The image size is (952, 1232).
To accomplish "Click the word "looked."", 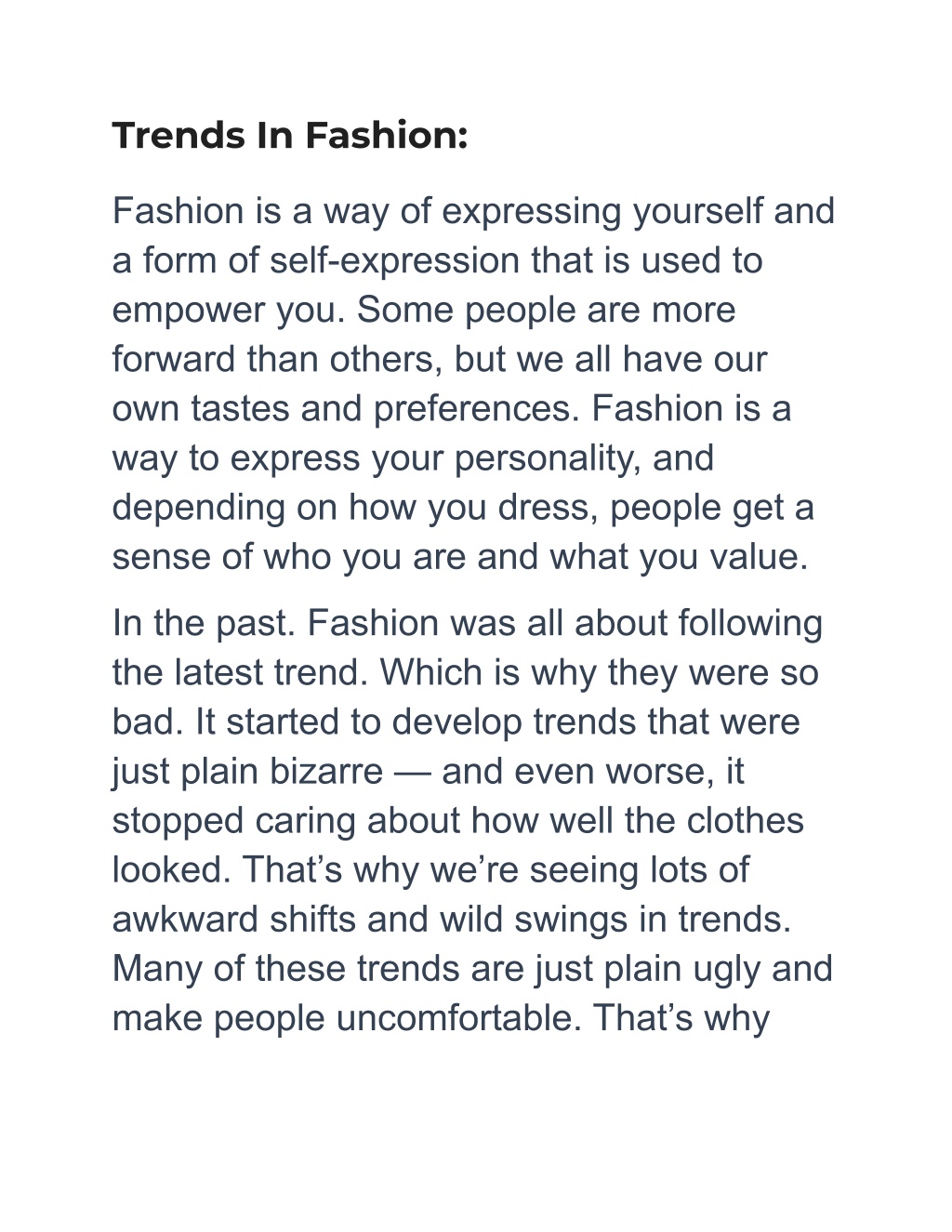I will click(172, 870).
